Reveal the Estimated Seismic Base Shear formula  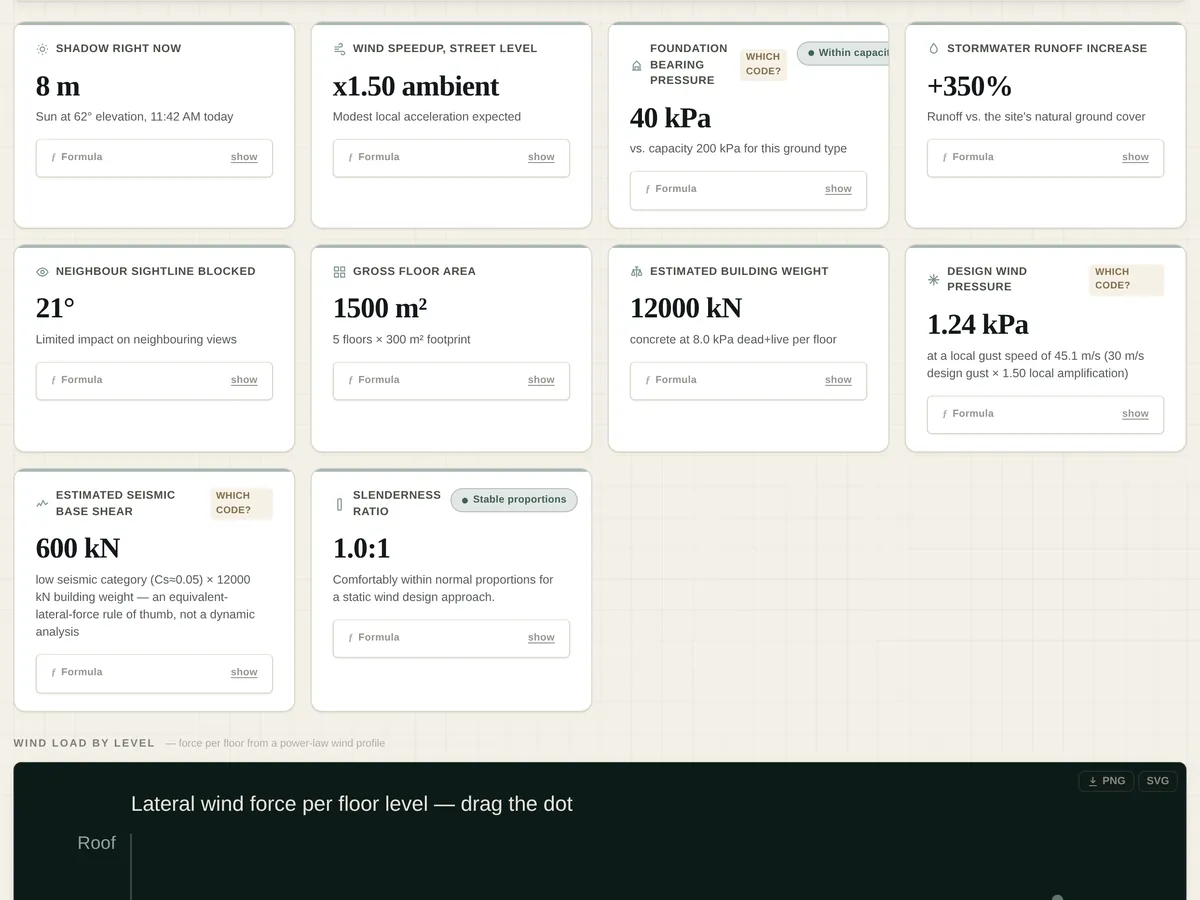[x=244, y=672]
